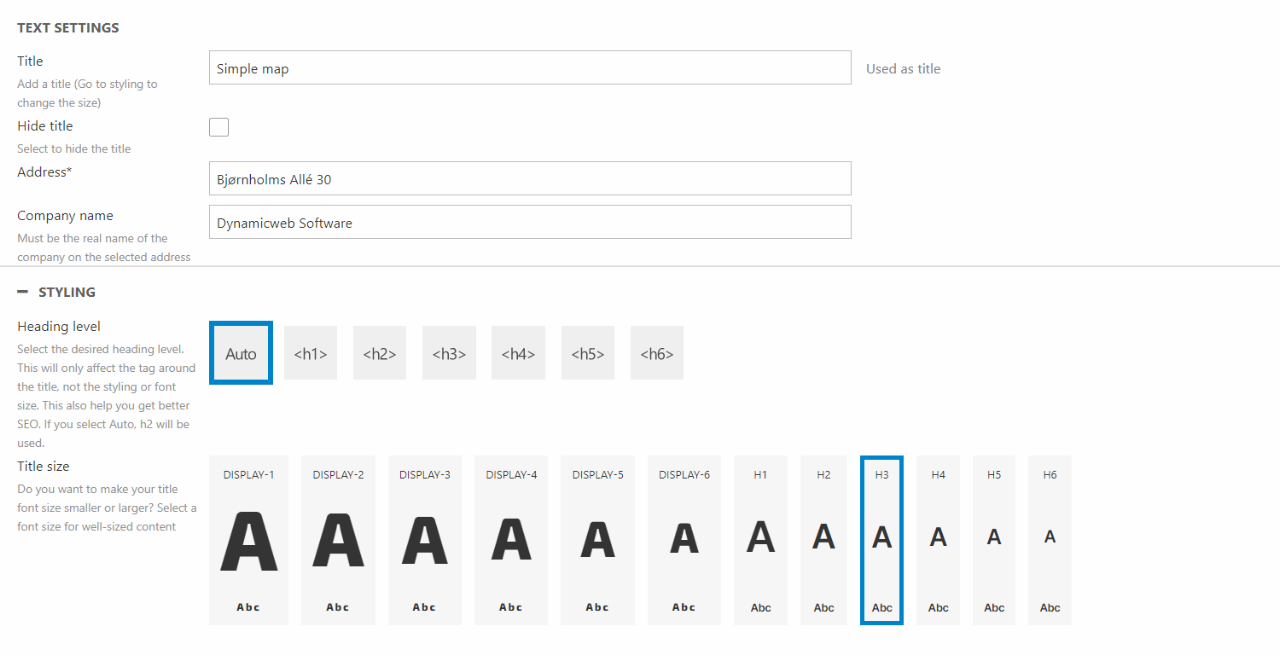1280x656 pixels.
Task: Select the H1 title size tile
Action: (760, 540)
